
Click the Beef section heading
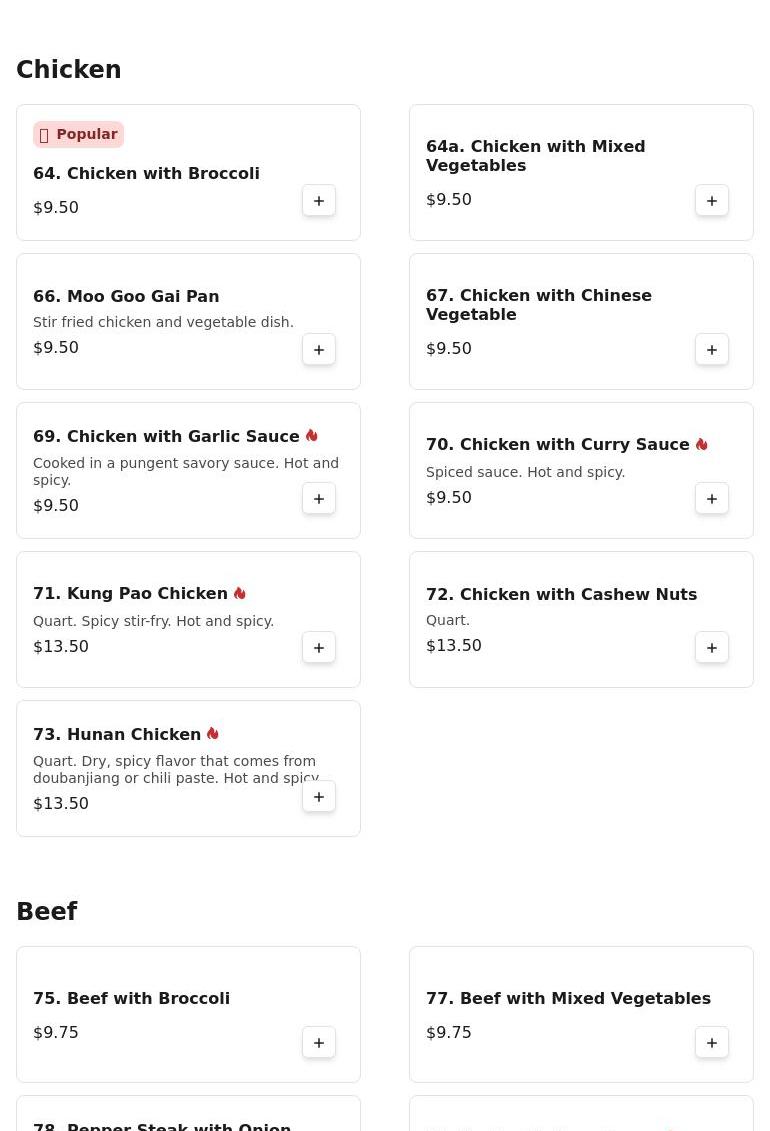click(47, 911)
